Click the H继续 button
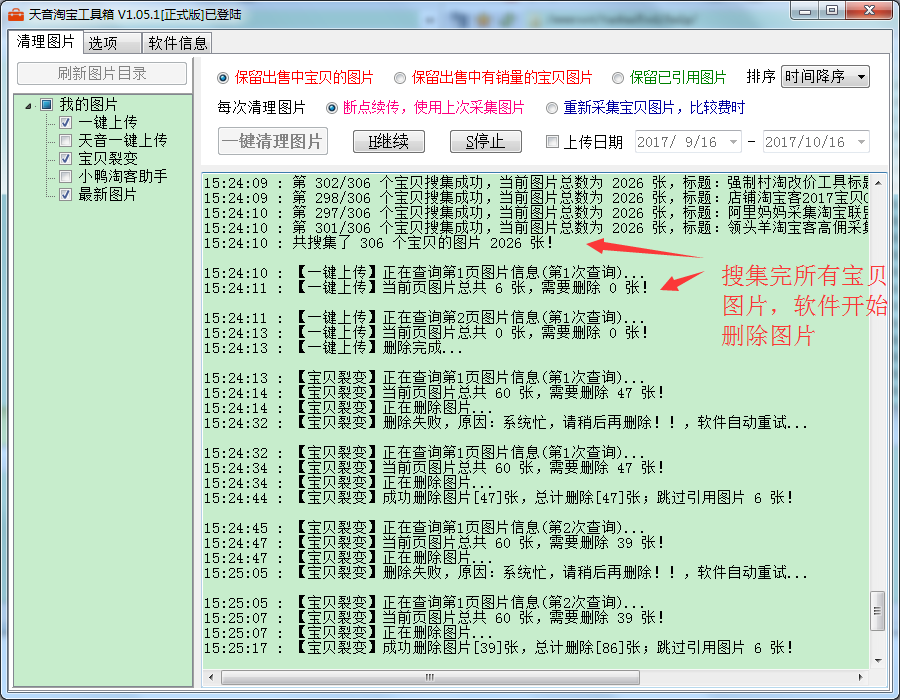Image resolution: width=900 pixels, height=700 pixels. pyautogui.click(x=388, y=142)
